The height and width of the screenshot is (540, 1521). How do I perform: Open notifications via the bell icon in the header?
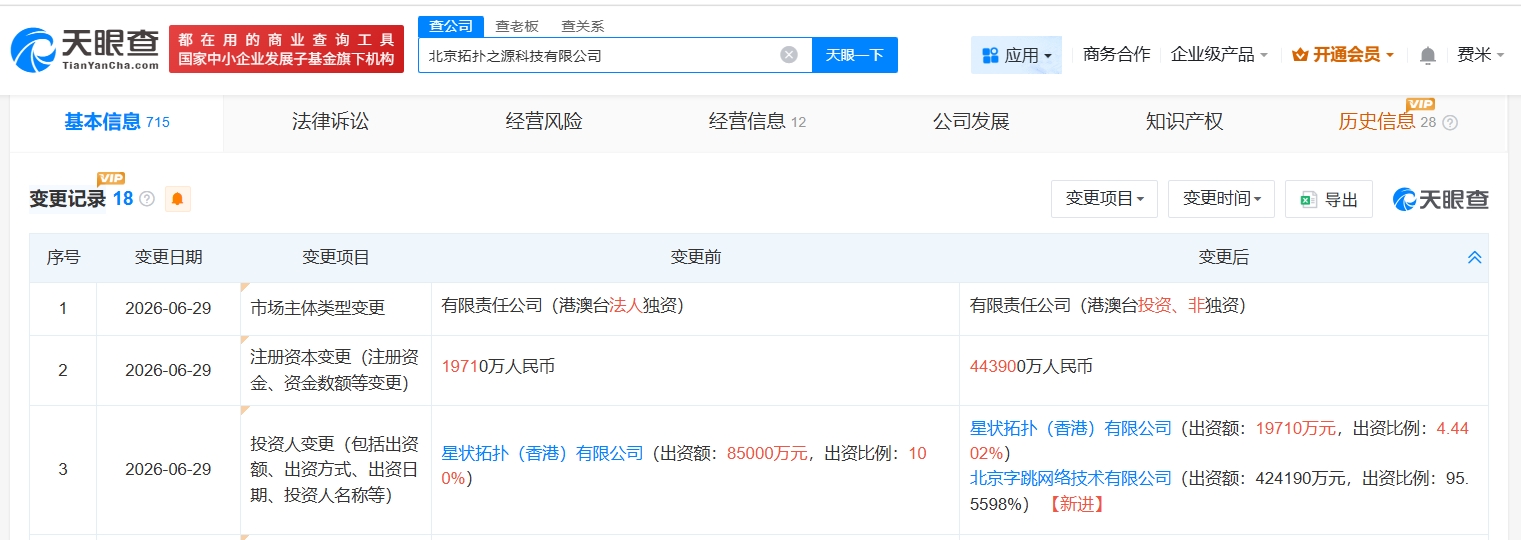coord(1428,55)
